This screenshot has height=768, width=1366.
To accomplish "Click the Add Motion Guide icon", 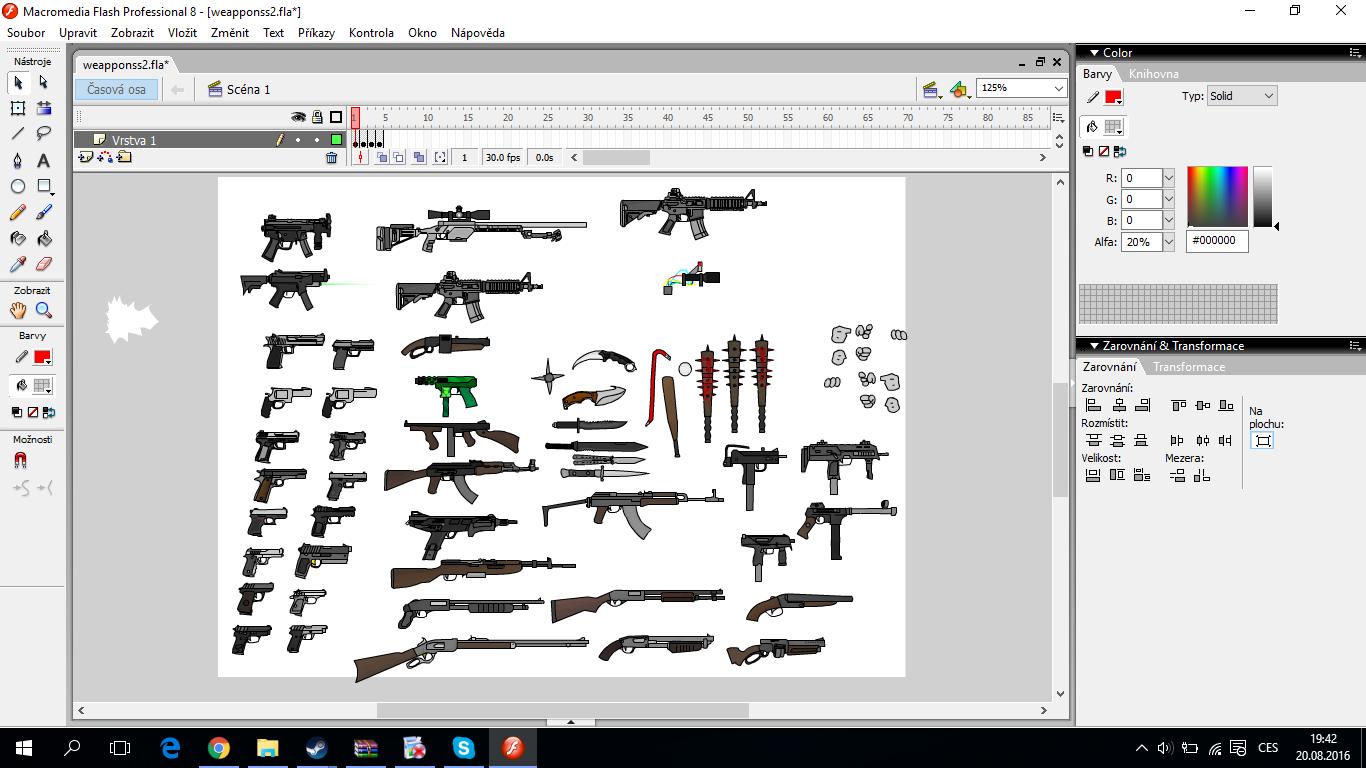I will point(106,157).
